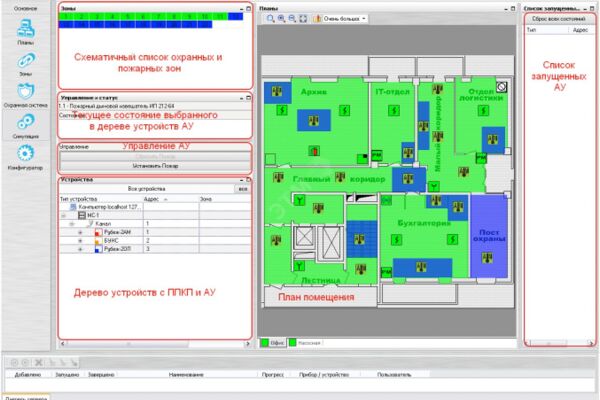Click the fit-to-window icon in Планы toolbar

tap(303, 18)
